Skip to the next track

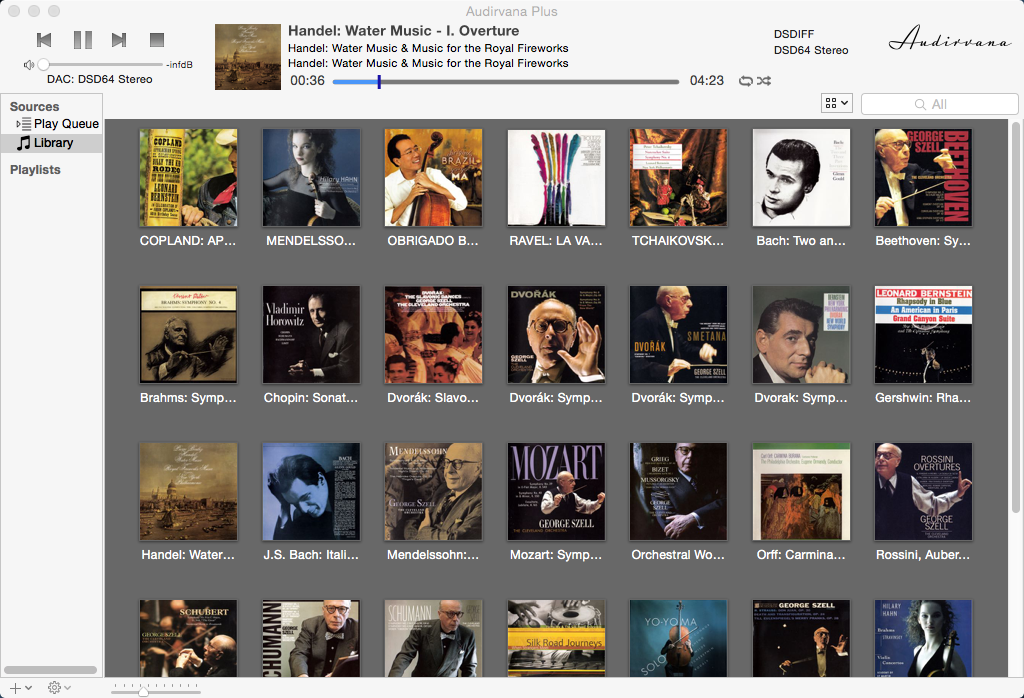point(119,40)
